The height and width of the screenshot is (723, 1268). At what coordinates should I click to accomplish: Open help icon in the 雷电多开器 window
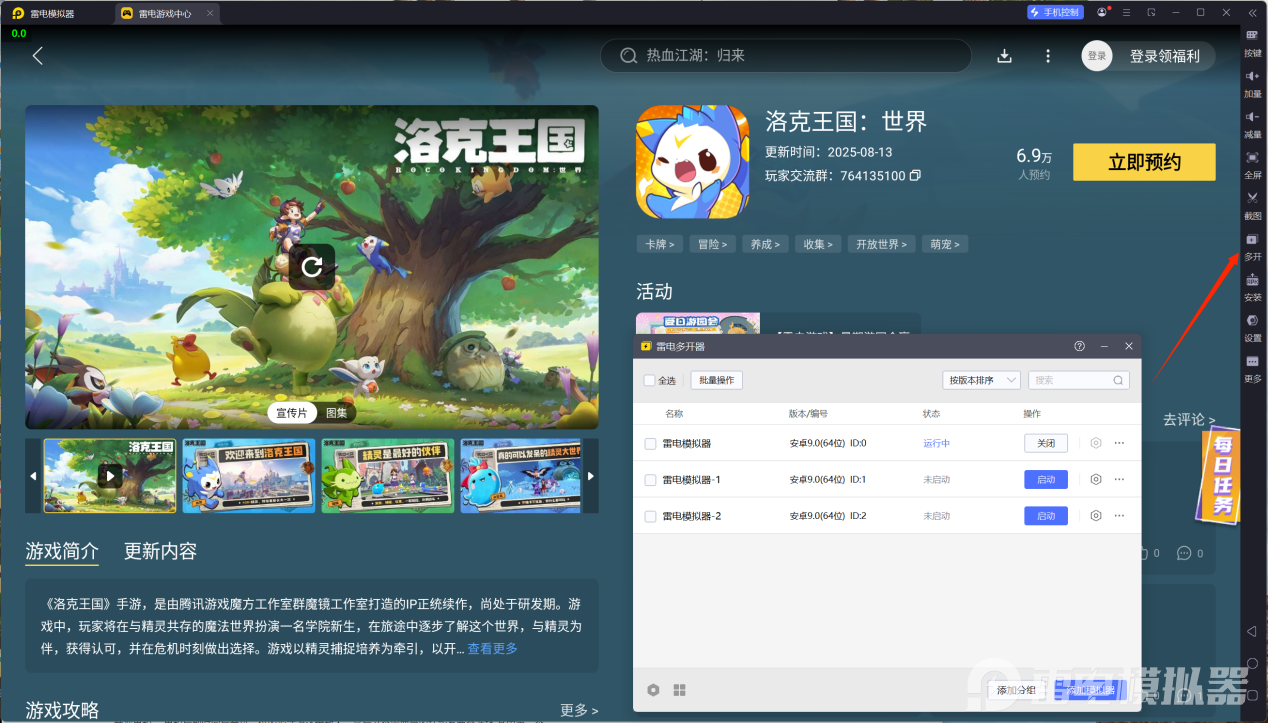(x=1079, y=346)
